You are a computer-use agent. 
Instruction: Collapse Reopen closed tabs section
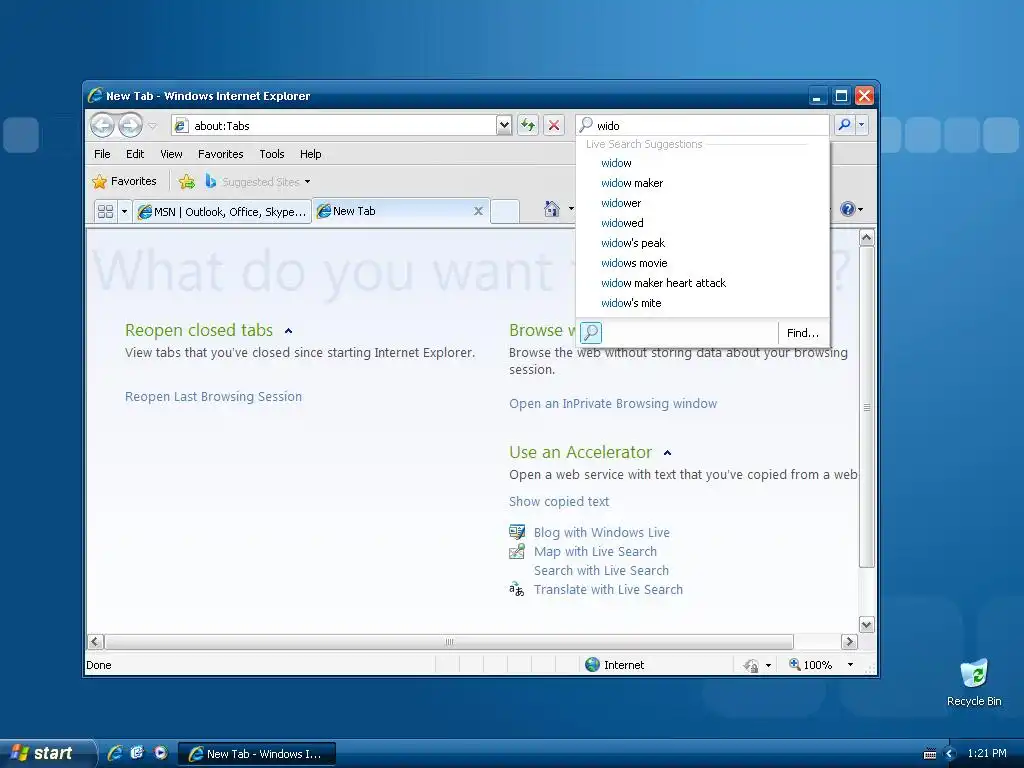[x=288, y=331]
